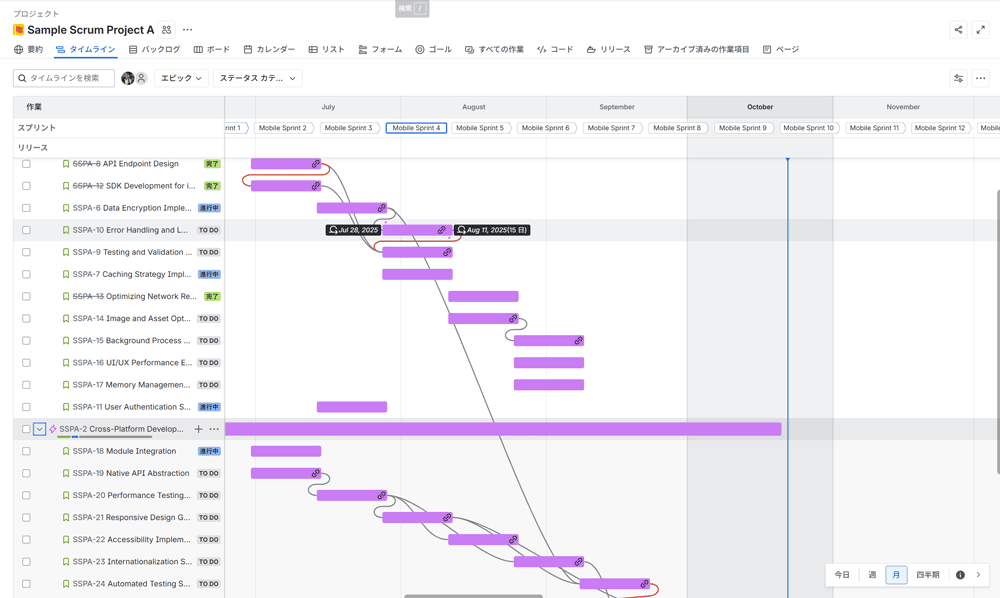Click the team members icon beside project title
The width and height of the screenshot is (1000, 598).
click(167, 30)
